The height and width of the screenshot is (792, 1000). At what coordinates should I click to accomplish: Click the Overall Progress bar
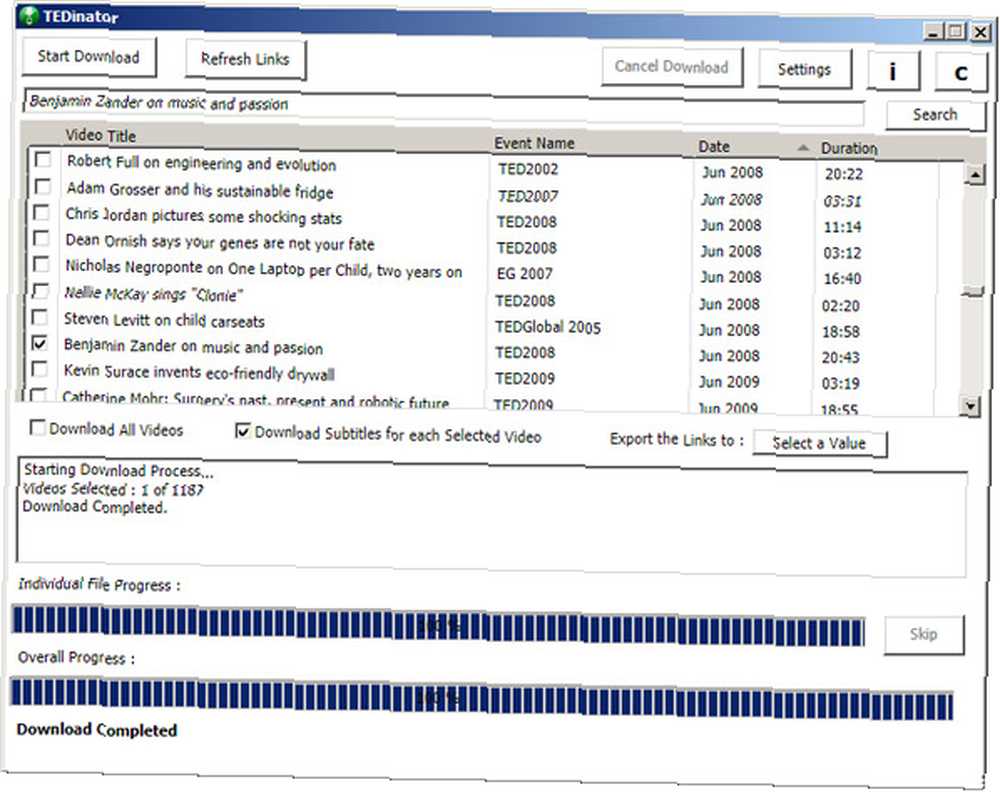tap(482, 698)
